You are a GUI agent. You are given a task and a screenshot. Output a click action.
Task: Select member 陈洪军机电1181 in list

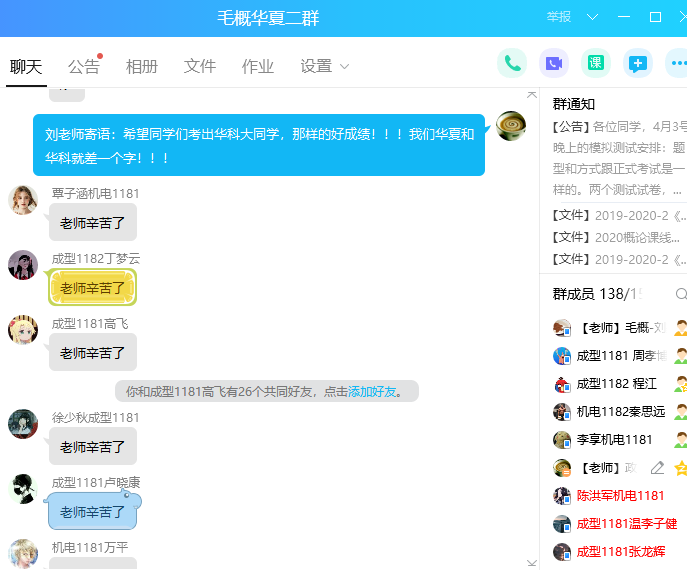620,495
